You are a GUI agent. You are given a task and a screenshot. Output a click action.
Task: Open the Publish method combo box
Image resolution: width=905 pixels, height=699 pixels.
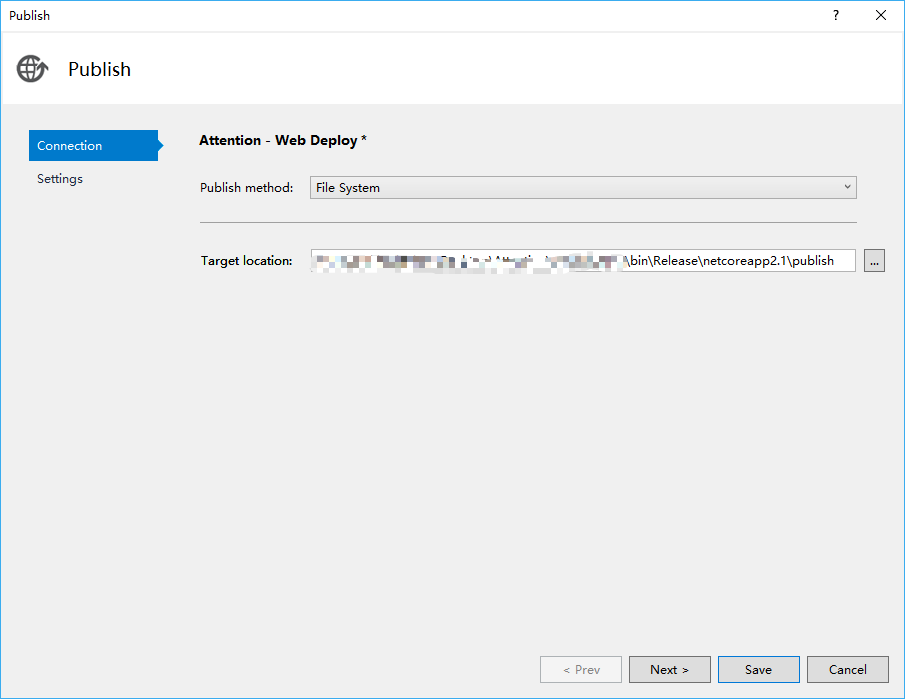click(582, 187)
